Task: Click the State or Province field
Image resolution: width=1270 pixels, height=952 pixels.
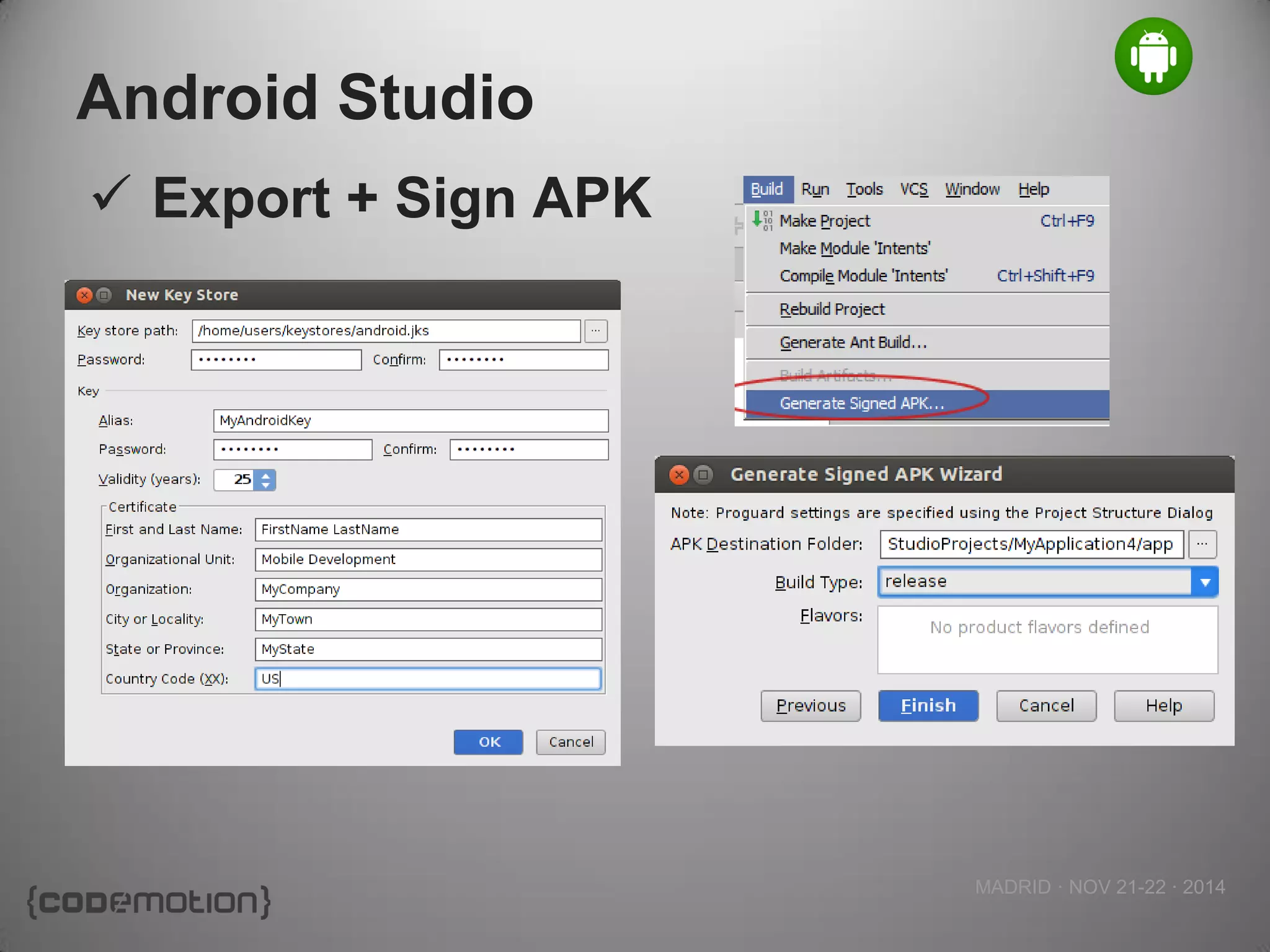Action: [429, 650]
